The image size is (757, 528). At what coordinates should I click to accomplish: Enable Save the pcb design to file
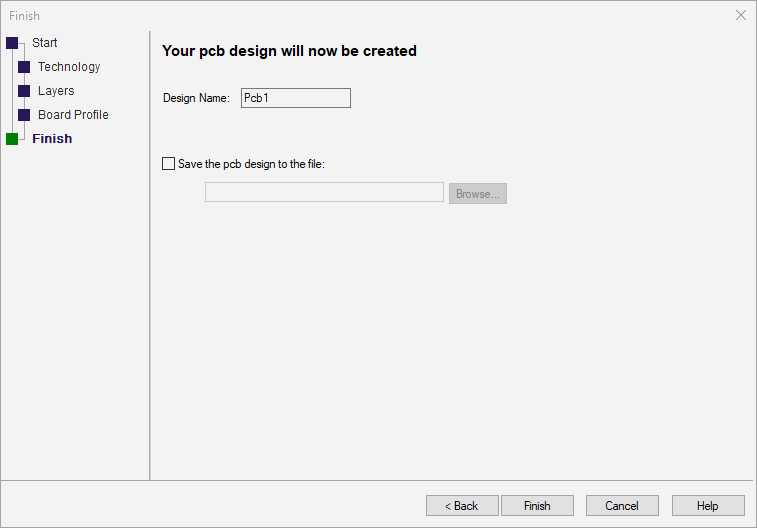point(168,163)
